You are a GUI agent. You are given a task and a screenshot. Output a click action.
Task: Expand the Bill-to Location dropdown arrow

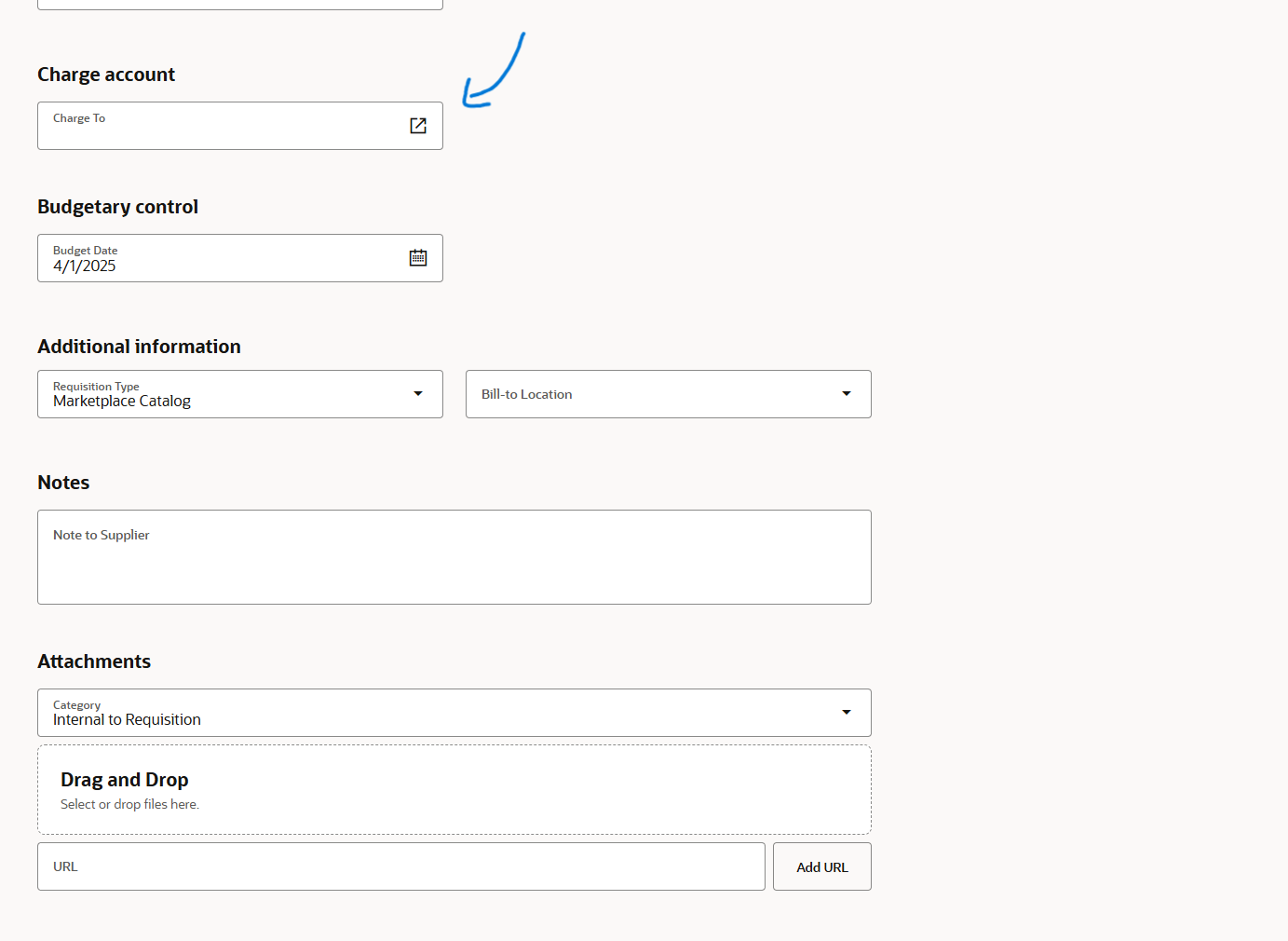tap(847, 394)
